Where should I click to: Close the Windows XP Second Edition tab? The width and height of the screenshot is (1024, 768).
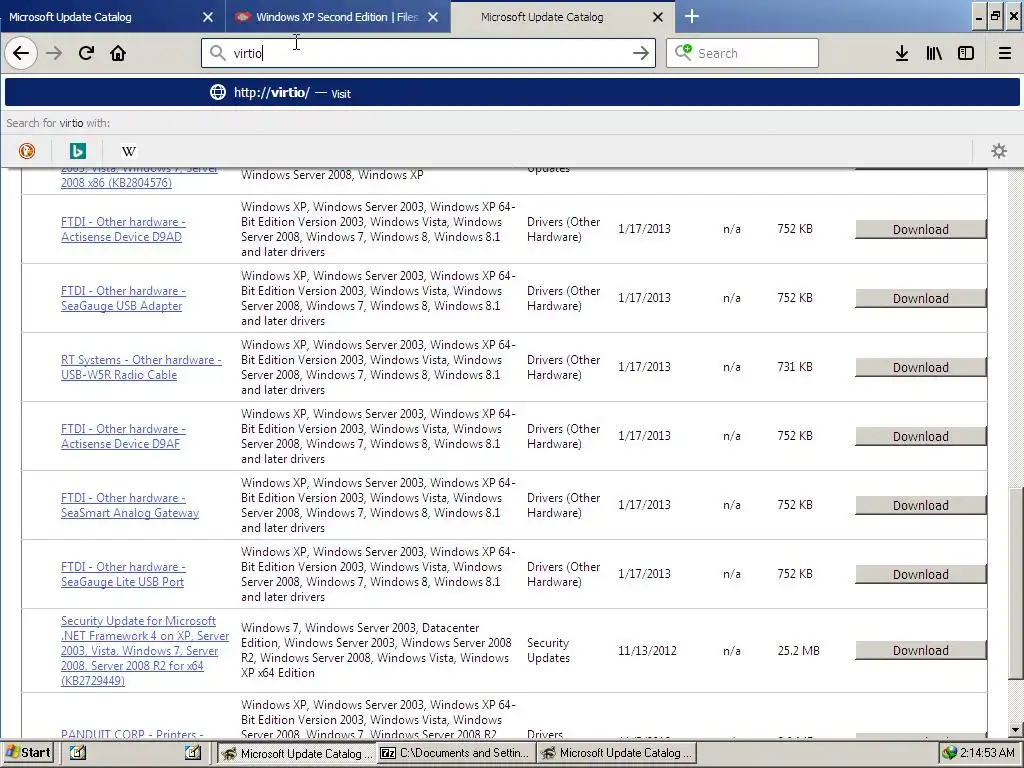pos(433,17)
